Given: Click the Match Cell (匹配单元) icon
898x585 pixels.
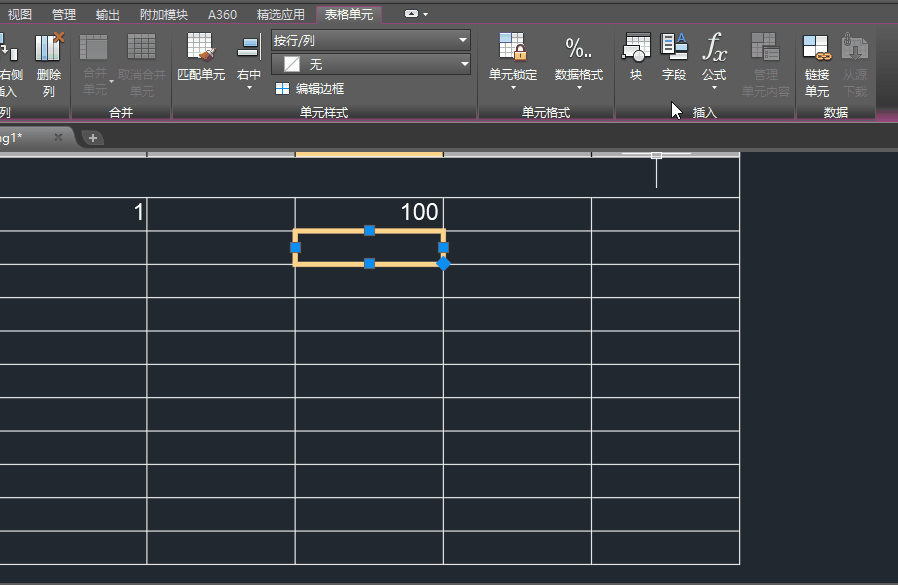Looking at the screenshot, I should click(x=201, y=50).
